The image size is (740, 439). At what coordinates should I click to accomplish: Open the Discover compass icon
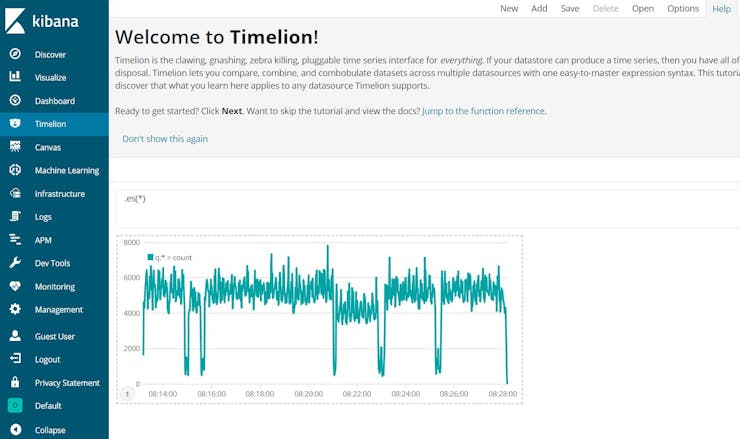(x=15, y=54)
